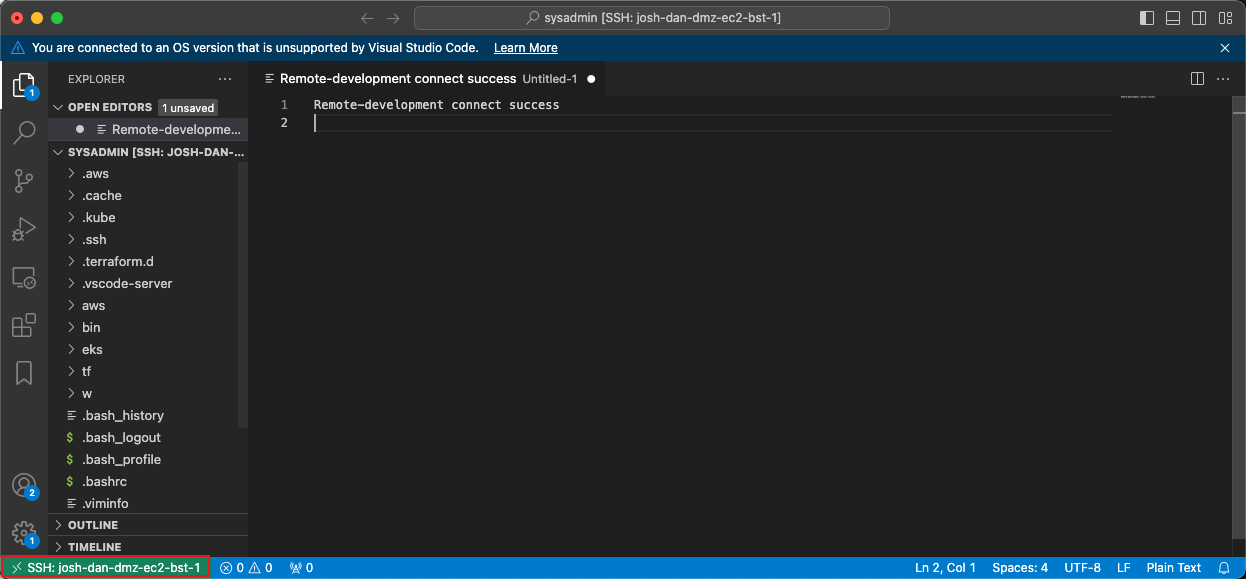Open the Accounts menu icon
Image resolution: width=1246 pixels, height=579 pixels.
coord(24,486)
